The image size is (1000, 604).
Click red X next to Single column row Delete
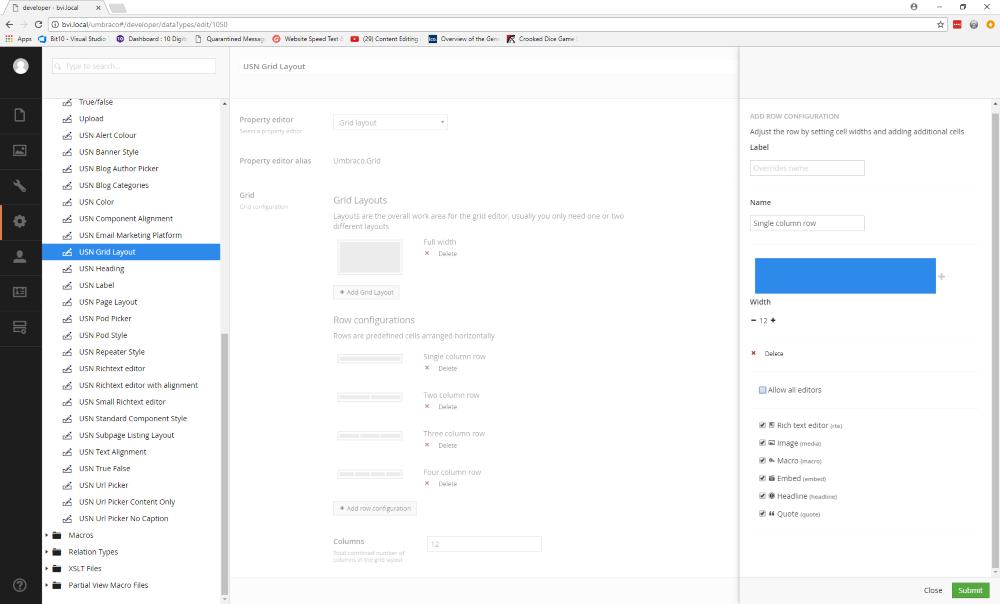[427, 368]
